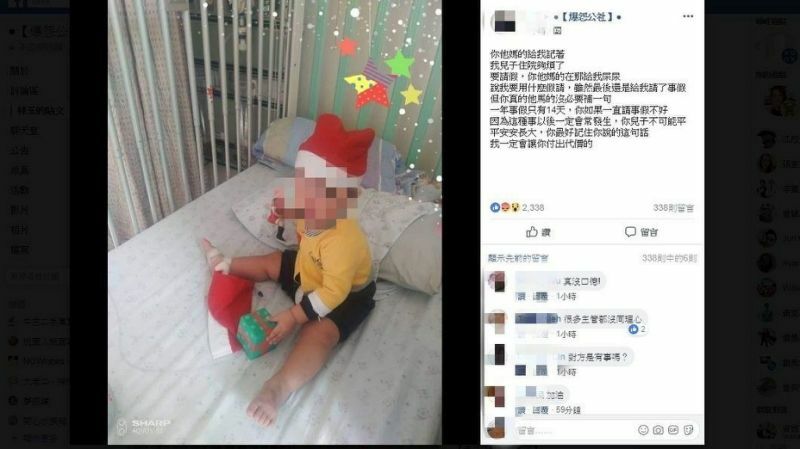Open the sticker picker in comment box
The height and width of the screenshot is (449, 800).
pos(688,430)
